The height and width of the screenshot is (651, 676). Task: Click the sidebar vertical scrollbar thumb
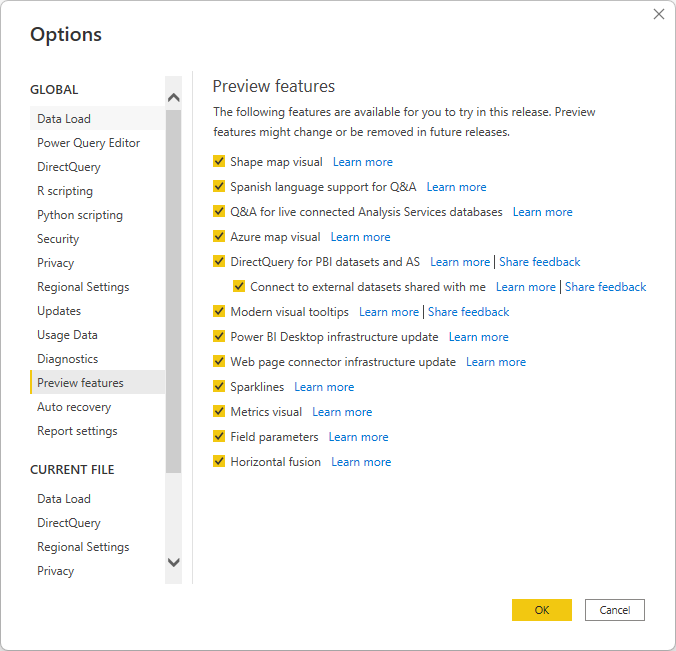point(173,291)
